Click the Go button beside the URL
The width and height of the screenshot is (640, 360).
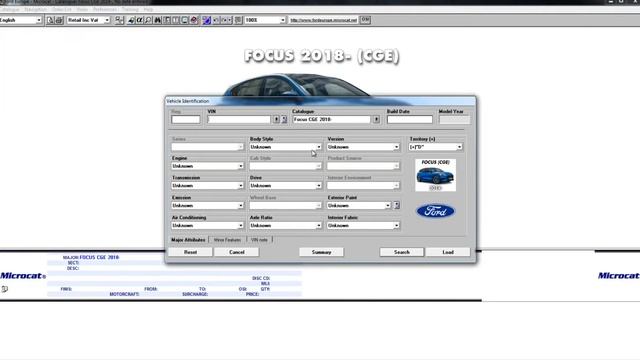(365, 20)
